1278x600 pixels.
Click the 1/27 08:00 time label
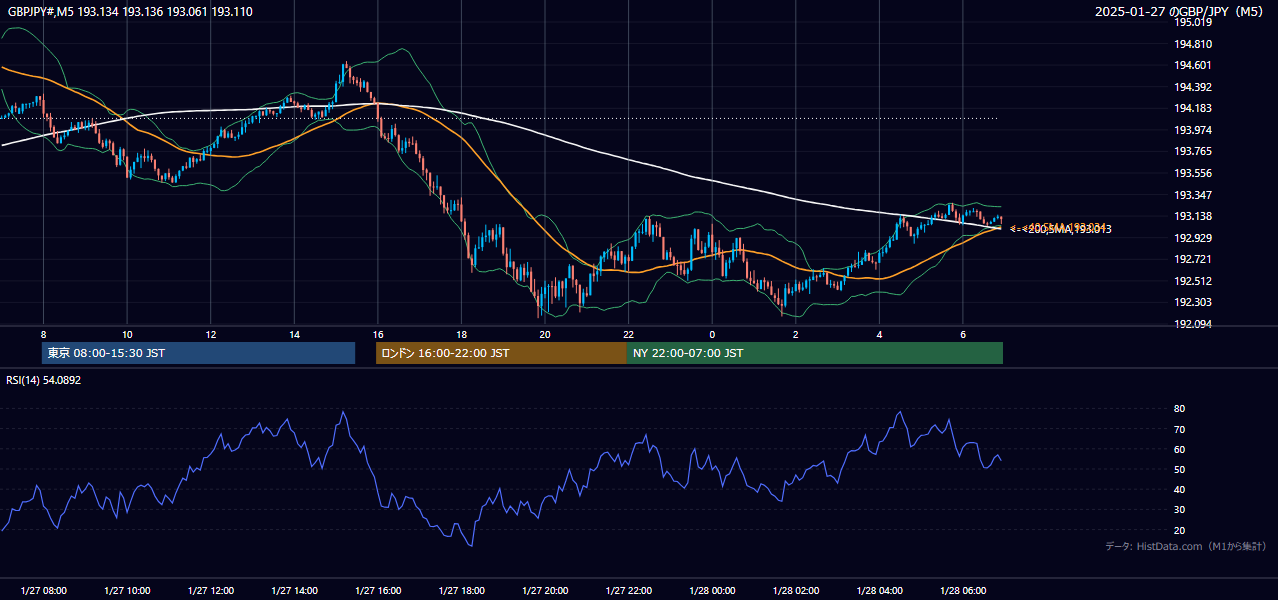pyautogui.click(x=43, y=591)
